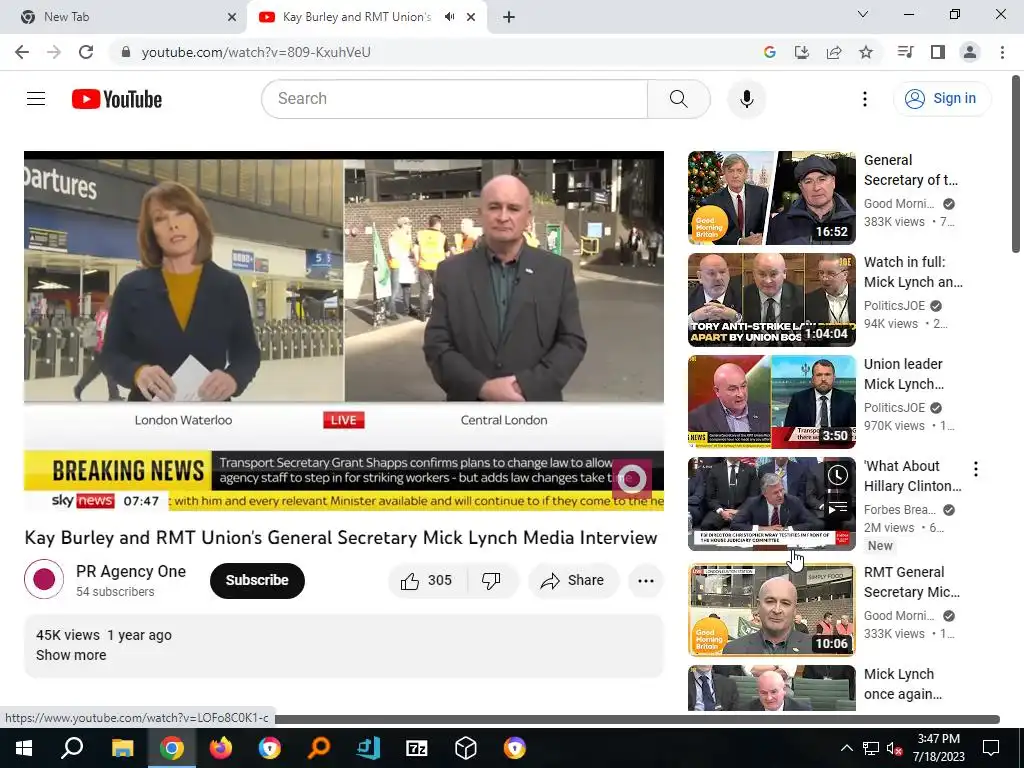Open 7-Zip from taskbar
The image size is (1024, 768).
417,748
